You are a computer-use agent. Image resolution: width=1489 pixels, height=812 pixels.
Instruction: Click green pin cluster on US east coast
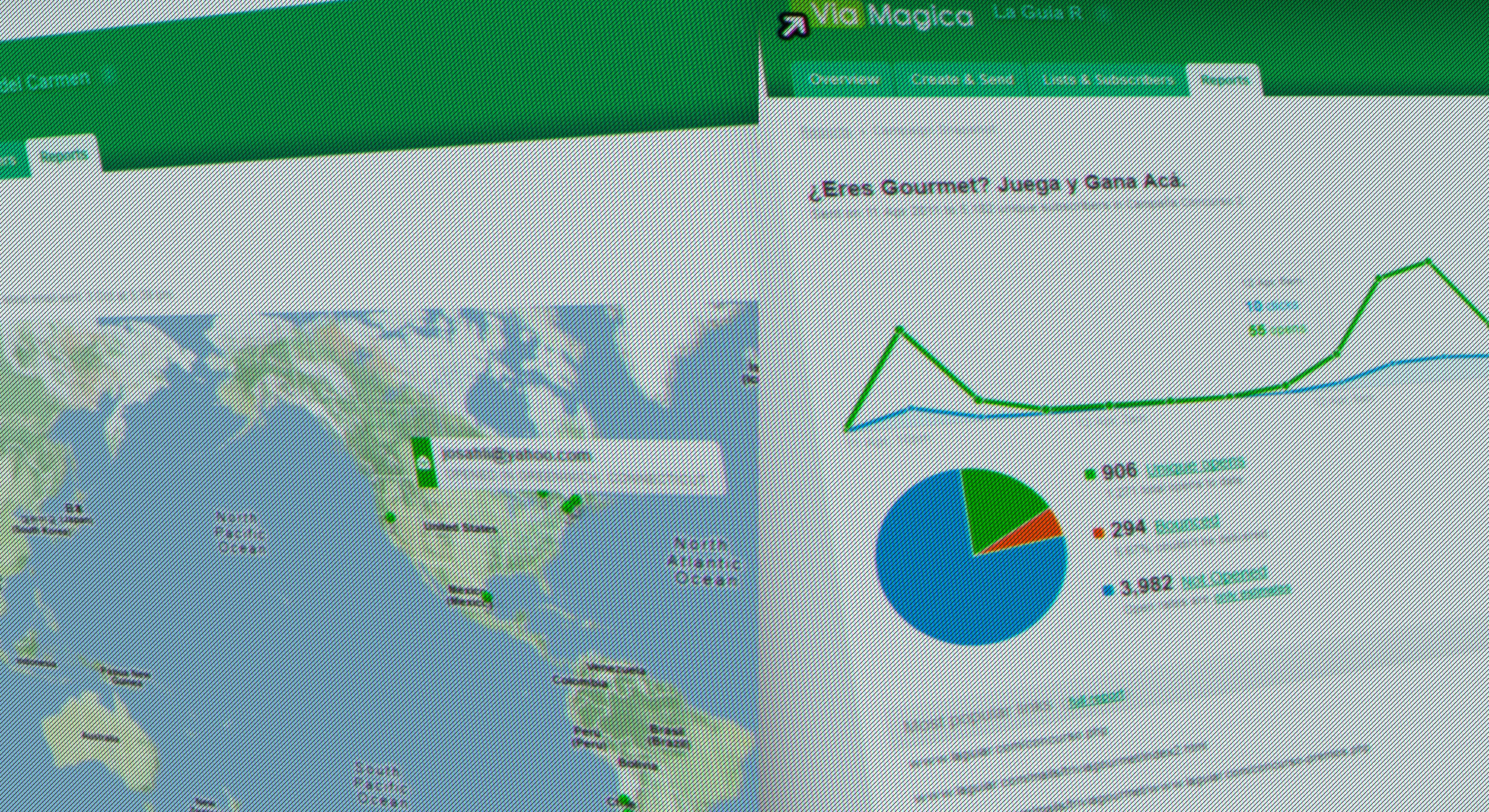tap(572, 504)
